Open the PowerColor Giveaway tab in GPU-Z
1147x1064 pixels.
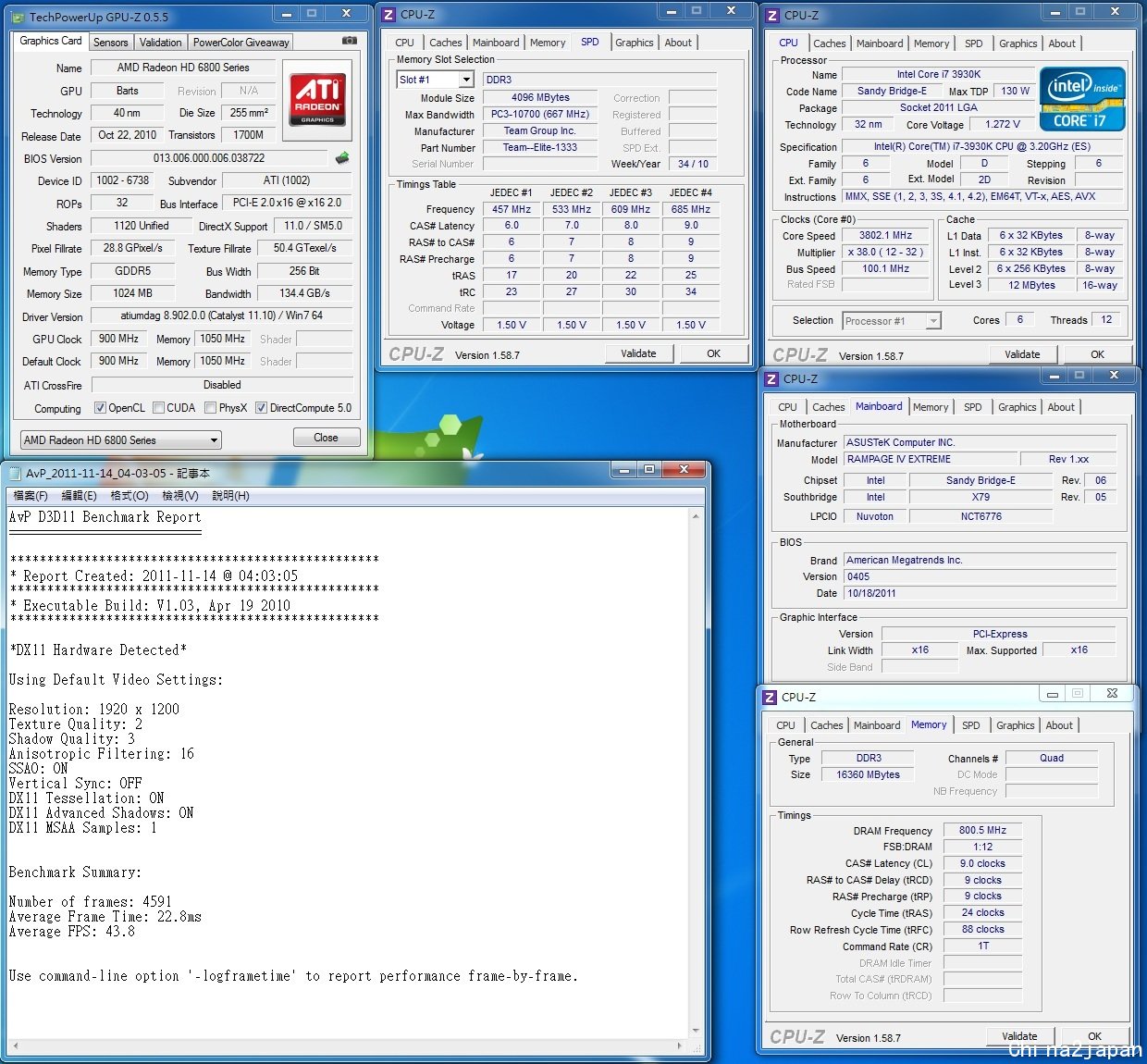point(241,43)
